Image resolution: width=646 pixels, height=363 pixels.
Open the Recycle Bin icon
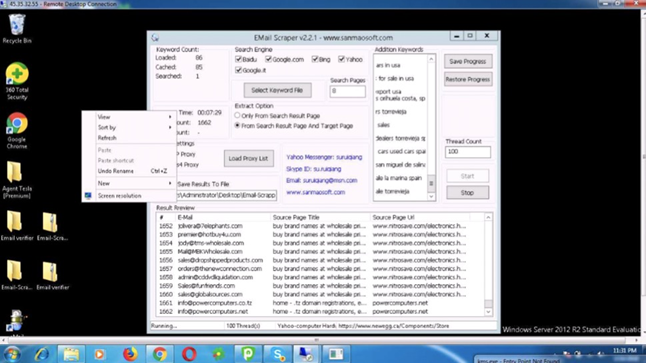(17, 28)
